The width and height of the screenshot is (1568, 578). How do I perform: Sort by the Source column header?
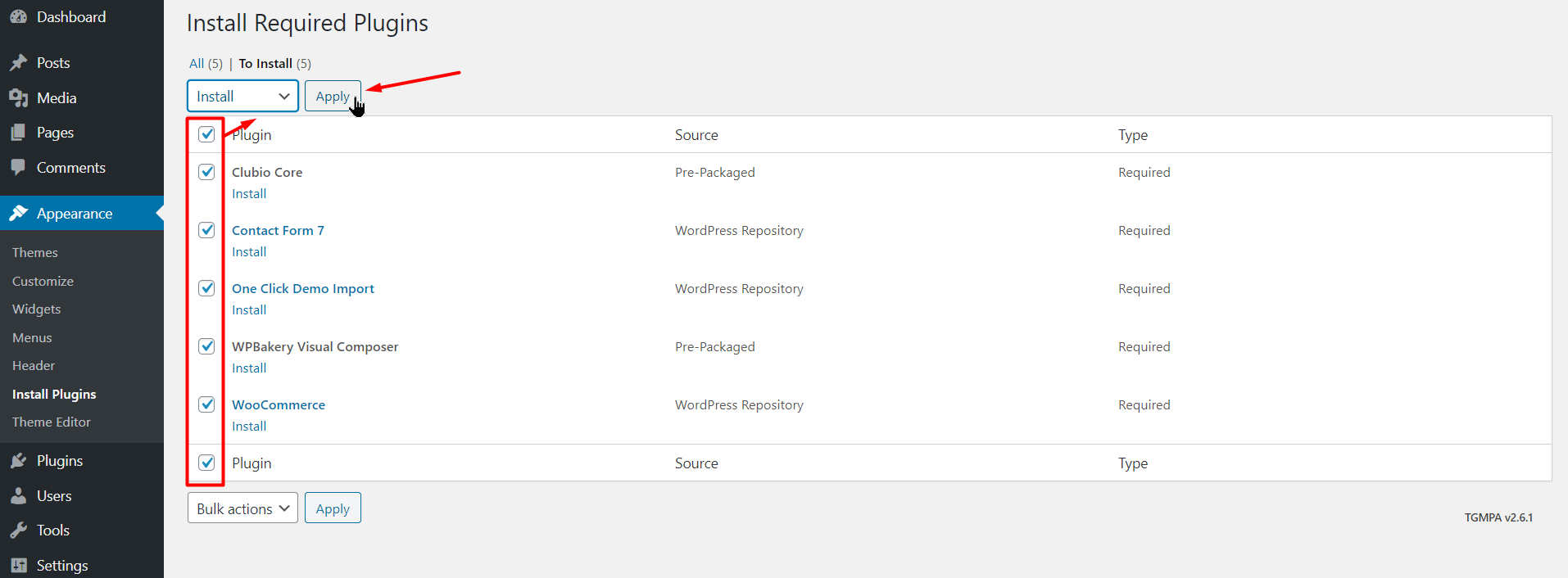[696, 135]
